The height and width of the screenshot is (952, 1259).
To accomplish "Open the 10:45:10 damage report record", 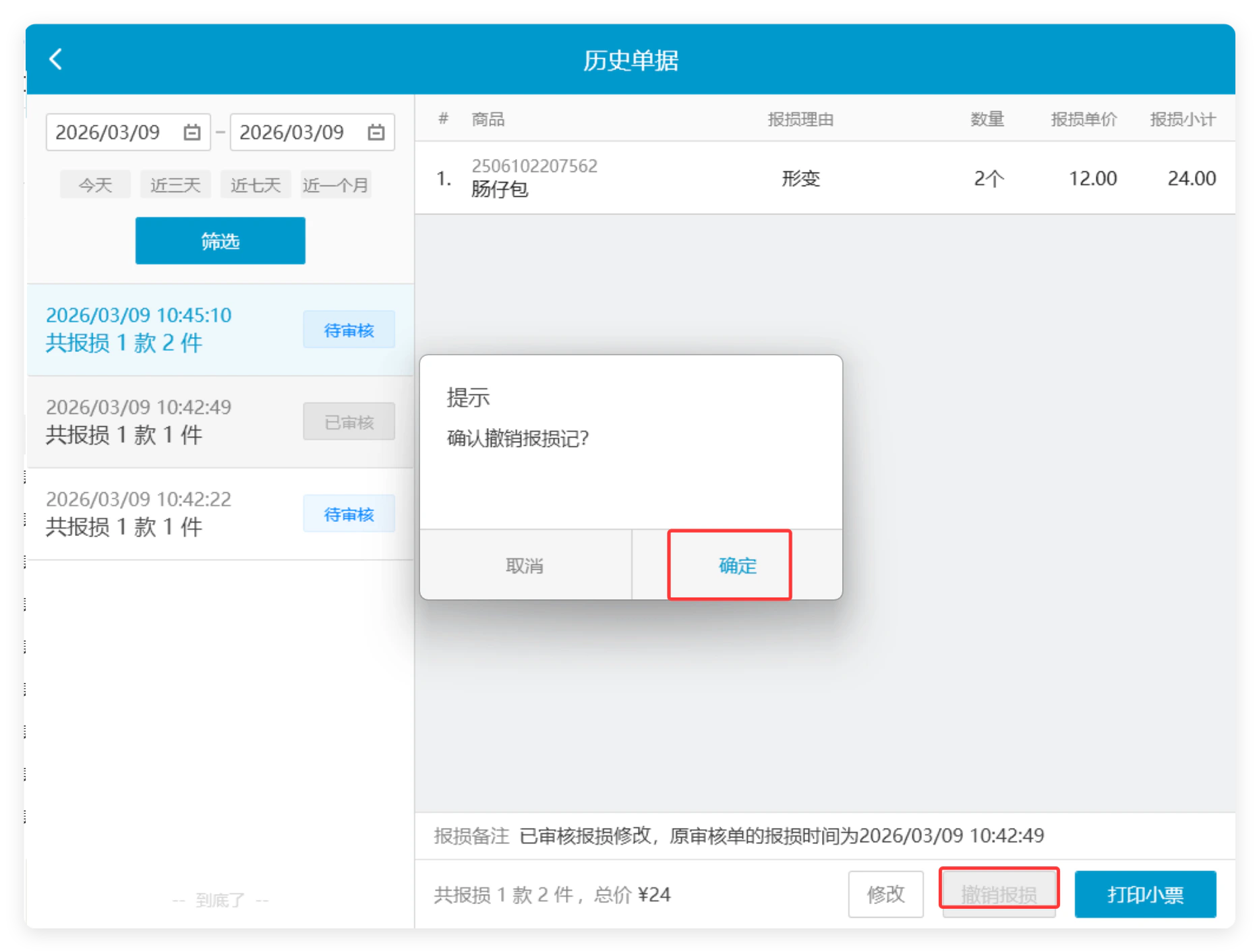I will coord(220,330).
